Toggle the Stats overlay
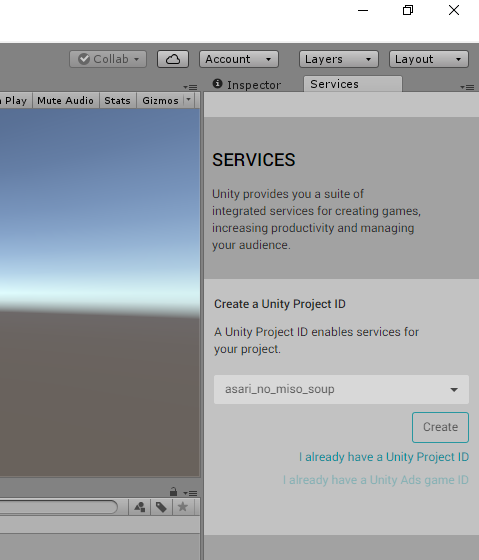The width and height of the screenshot is (479, 560). [118, 101]
